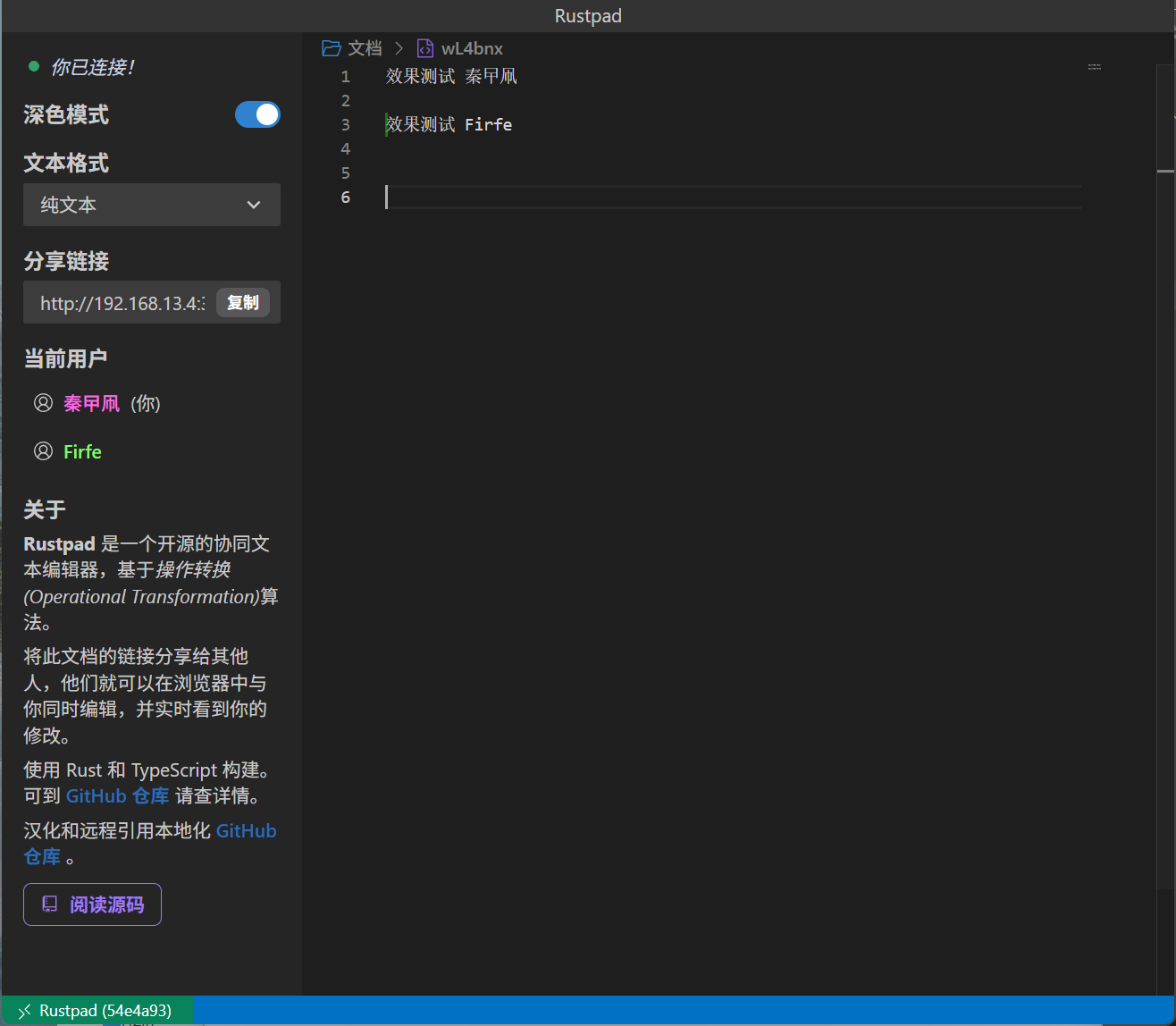Click the user avatar icon beside 秦甲凧
Viewport: 1176px width, 1026px height.
click(x=43, y=403)
